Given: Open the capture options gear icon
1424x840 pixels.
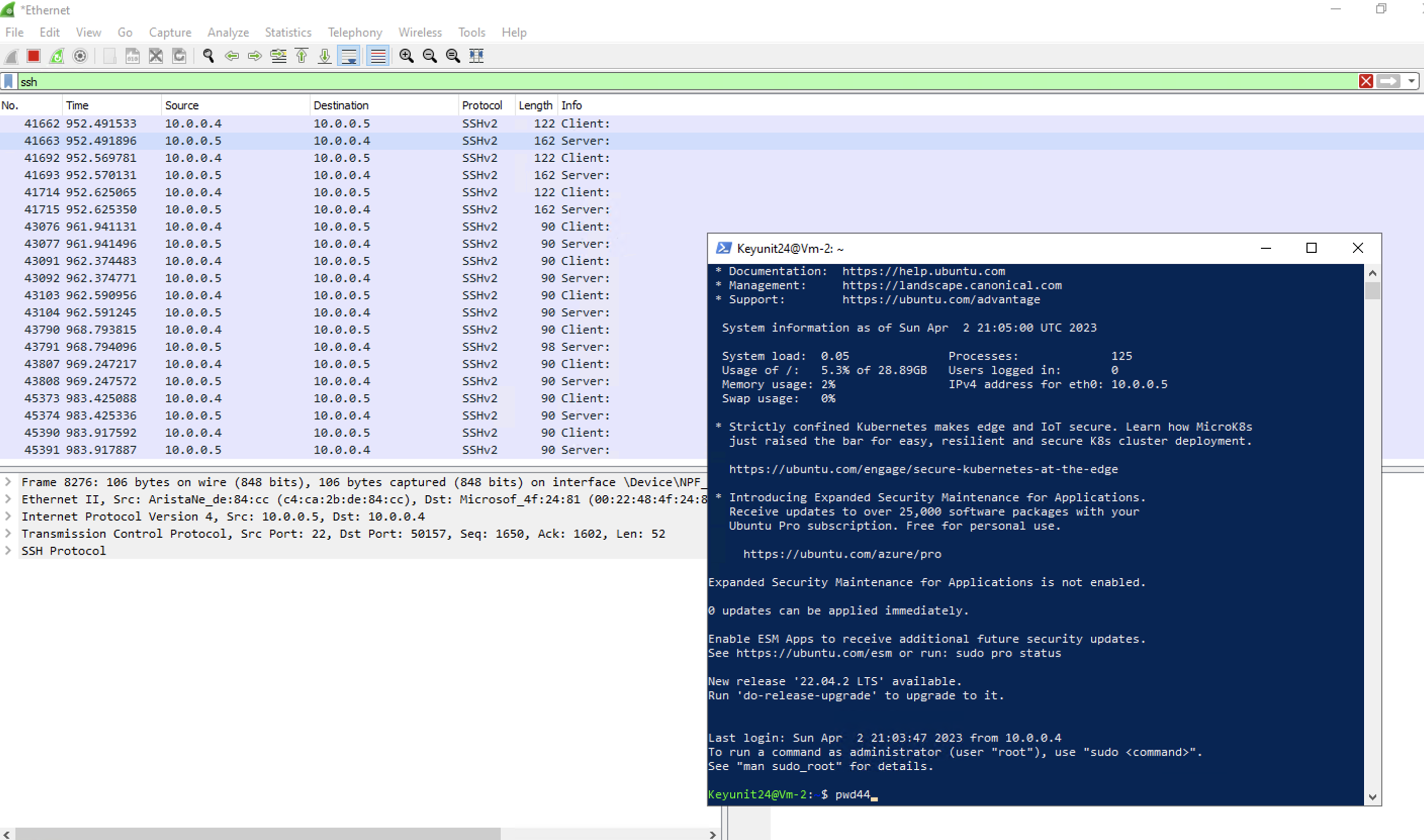Looking at the screenshot, I should 80,56.
